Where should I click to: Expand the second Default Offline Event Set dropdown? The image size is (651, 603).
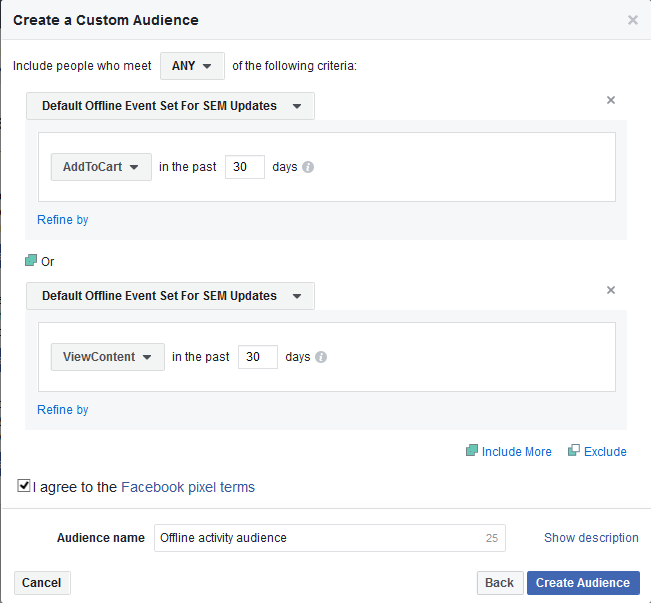click(170, 296)
